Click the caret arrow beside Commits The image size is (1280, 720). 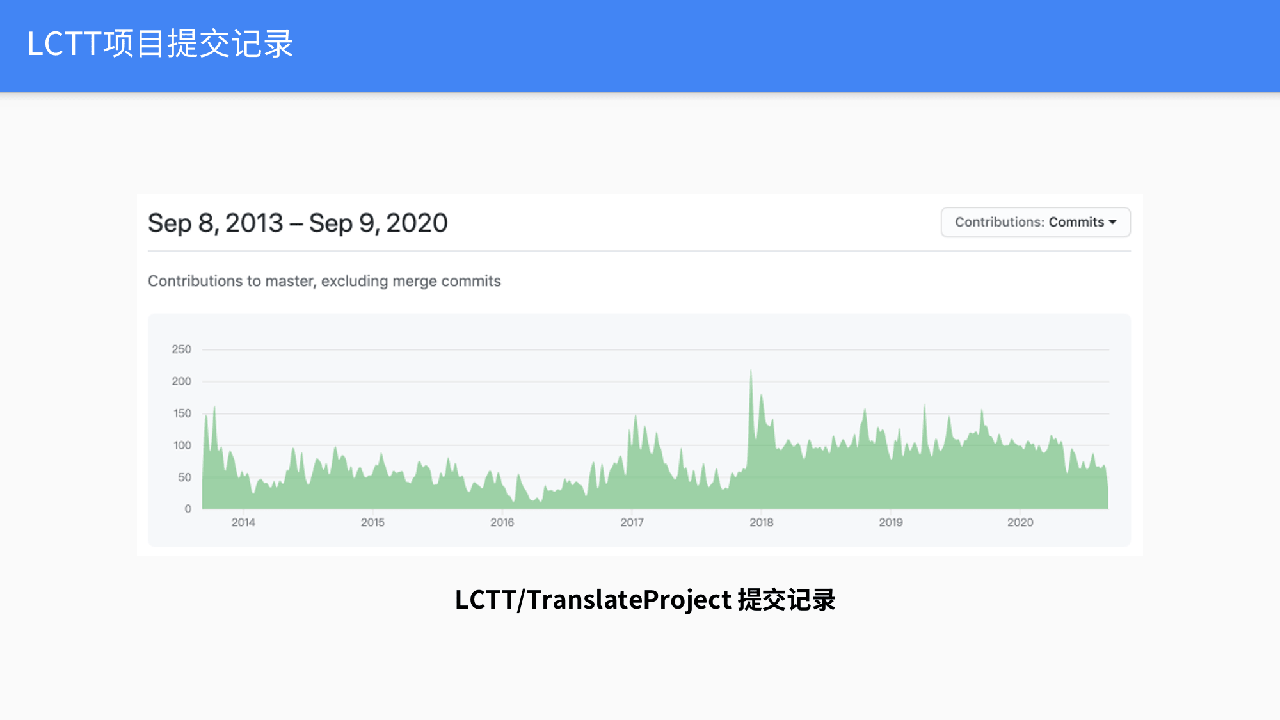pyautogui.click(x=1112, y=222)
